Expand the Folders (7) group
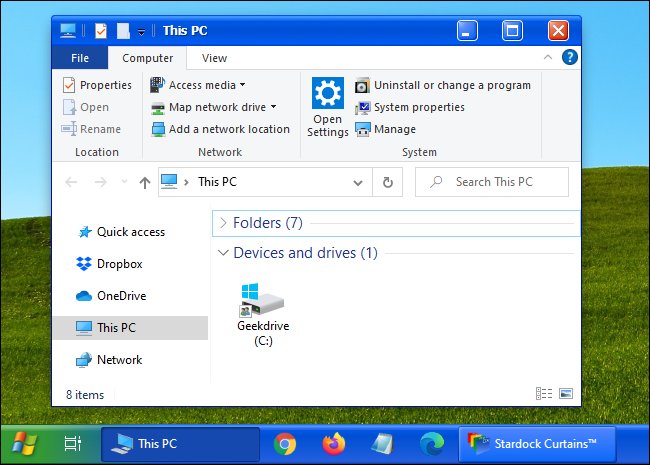 coord(223,223)
